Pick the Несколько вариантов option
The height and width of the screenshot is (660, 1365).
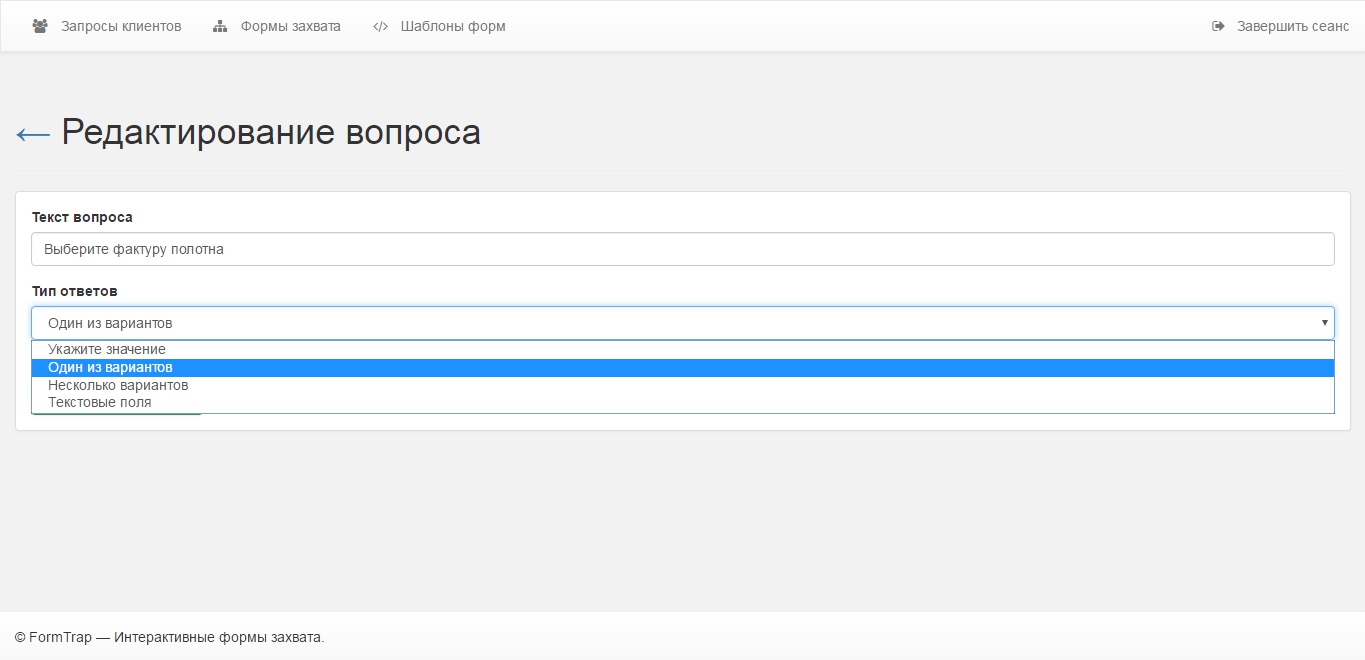pos(118,385)
